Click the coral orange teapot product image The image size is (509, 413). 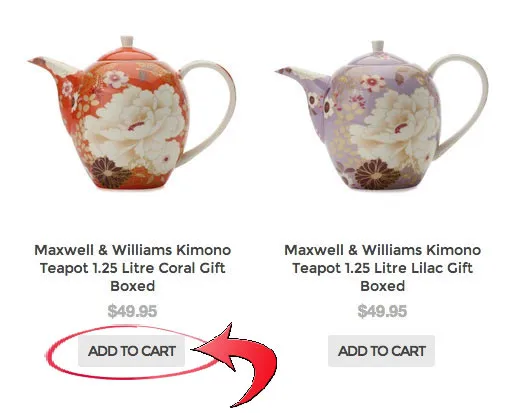[132, 113]
